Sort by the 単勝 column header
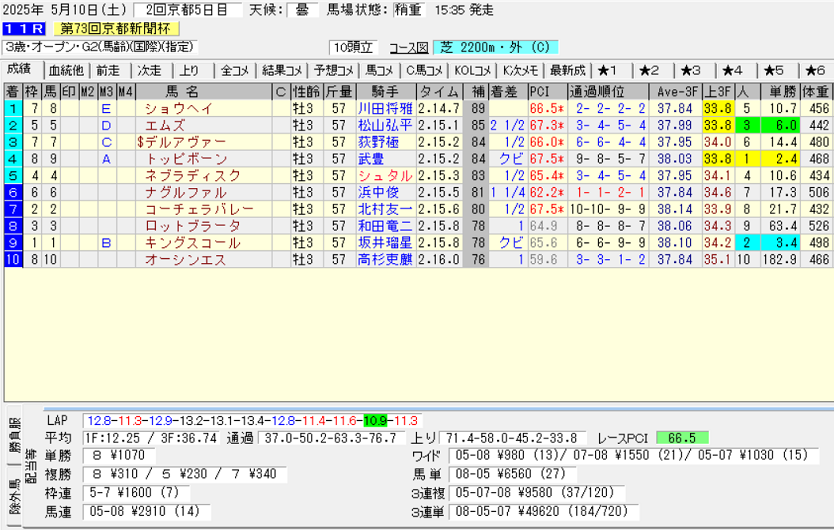 point(776,91)
